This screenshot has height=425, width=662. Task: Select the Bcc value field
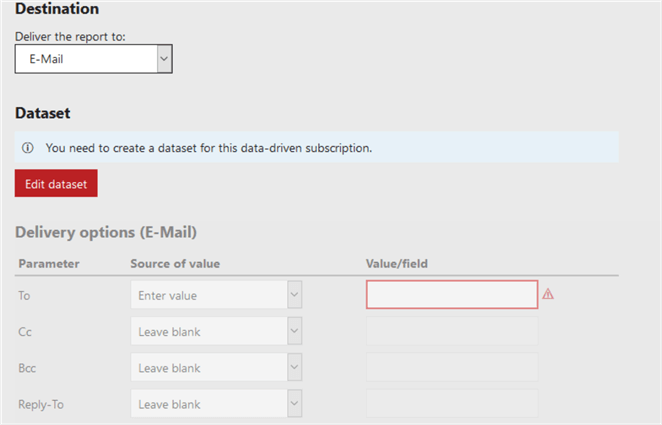pos(452,368)
